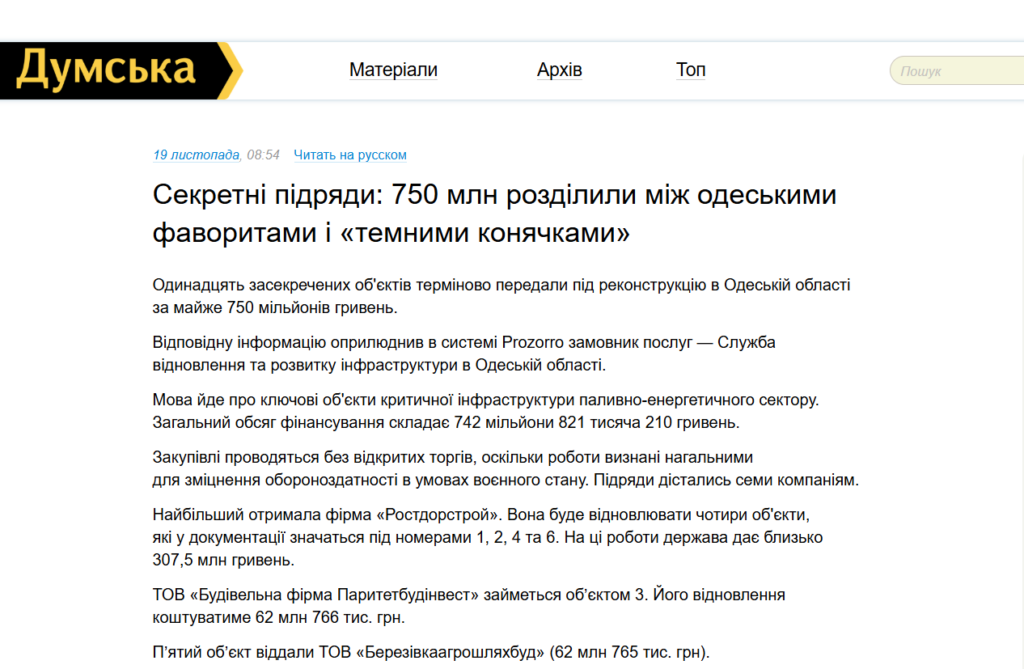Open the Матеріали section
The image size is (1024, 669).
pyautogui.click(x=393, y=70)
